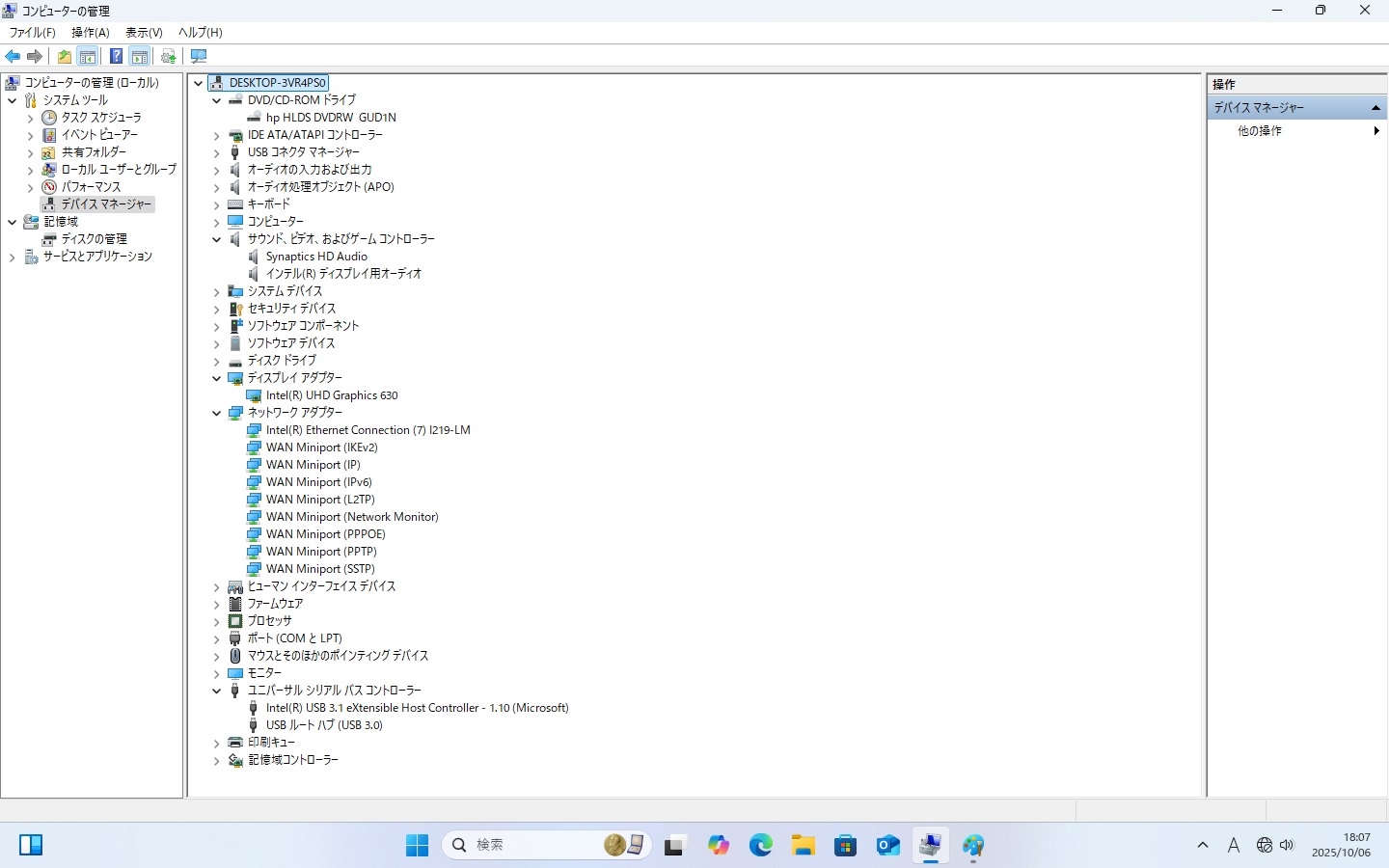Click the taskbar 検索 search box
The image size is (1389, 868).
click(x=531, y=845)
